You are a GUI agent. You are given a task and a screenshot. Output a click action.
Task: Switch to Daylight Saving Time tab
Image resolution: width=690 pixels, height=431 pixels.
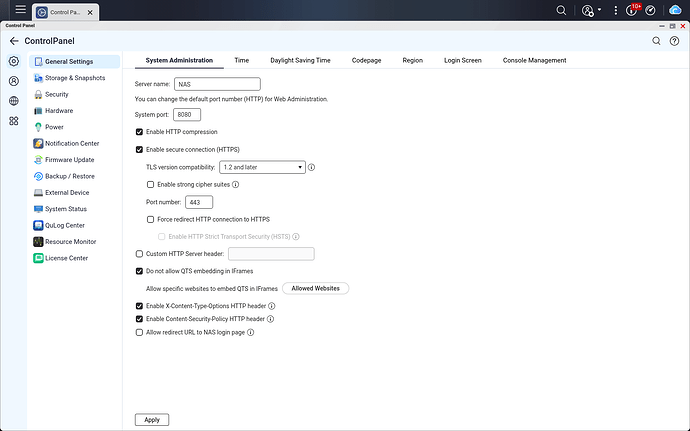click(300, 60)
